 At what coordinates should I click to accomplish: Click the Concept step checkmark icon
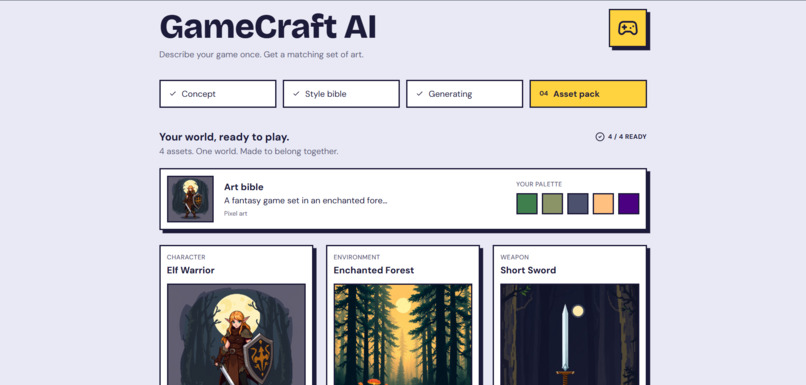[x=173, y=94]
